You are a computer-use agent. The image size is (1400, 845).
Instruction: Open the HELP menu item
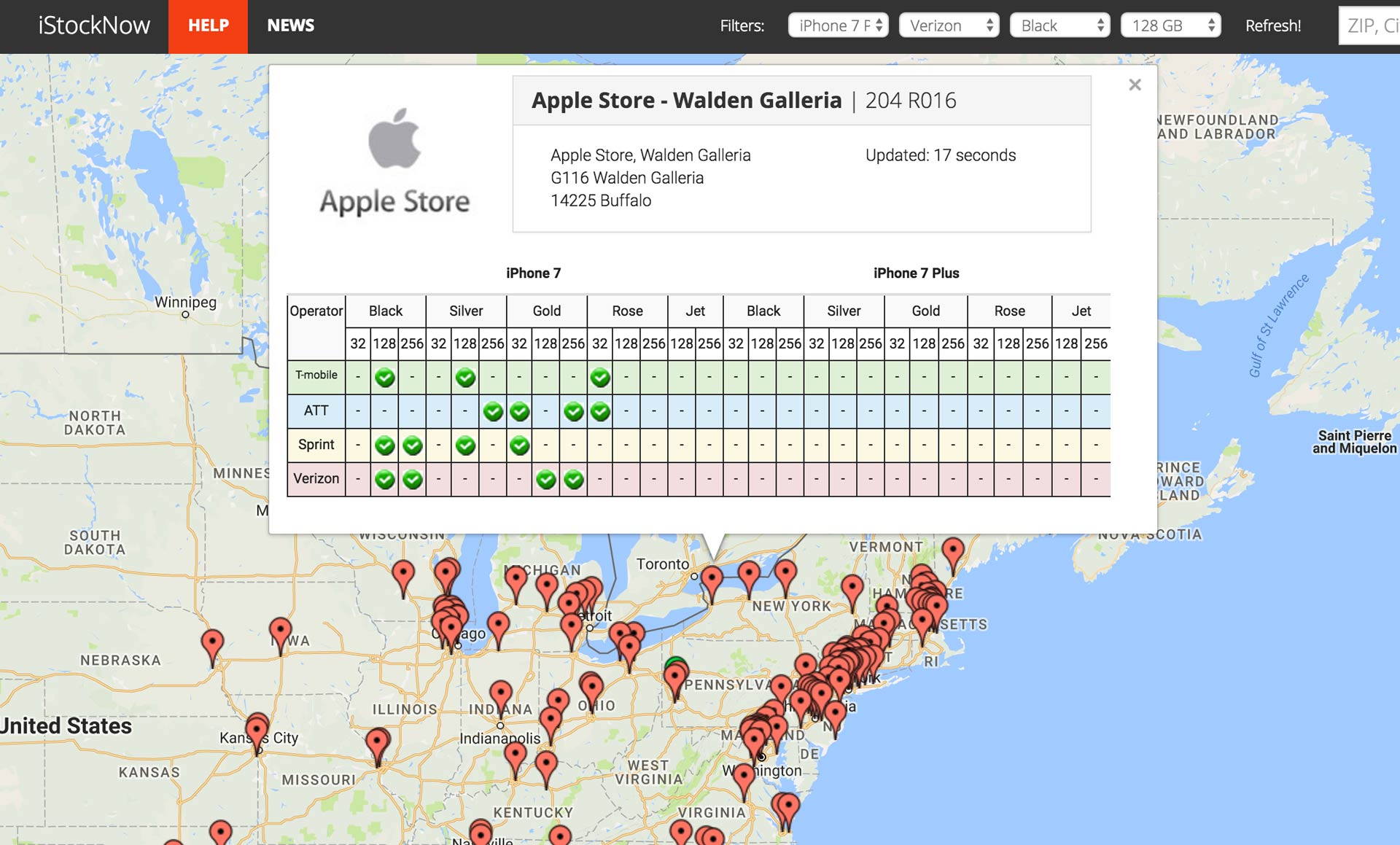[208, 26]
